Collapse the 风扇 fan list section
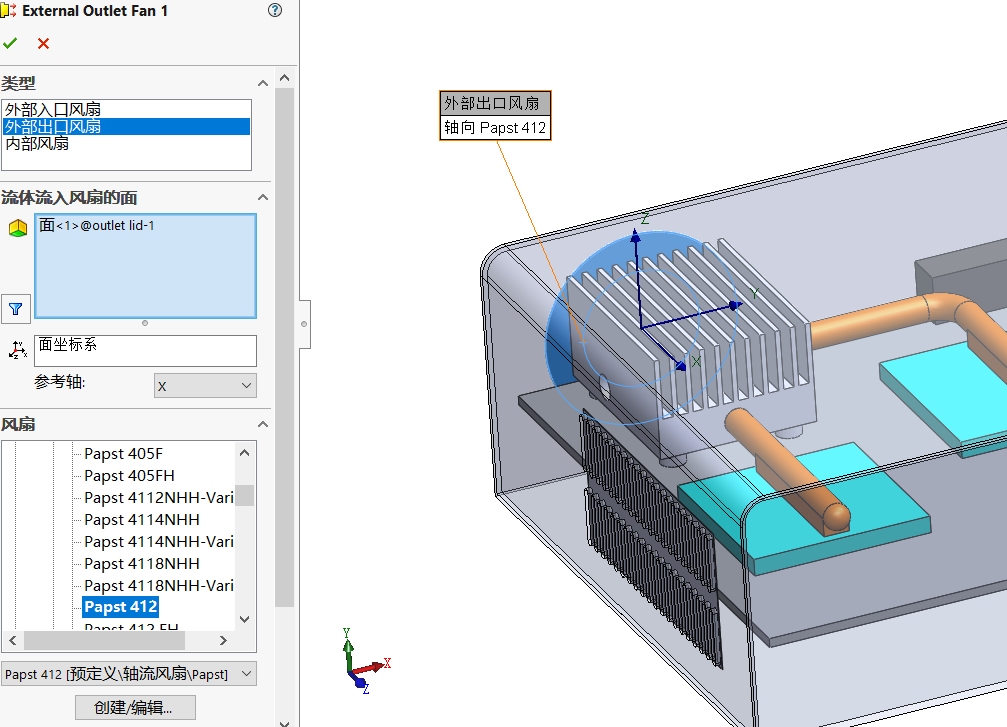Image resolution: width=1007 pixels, height=727 pixels. [x=262, y=424]
